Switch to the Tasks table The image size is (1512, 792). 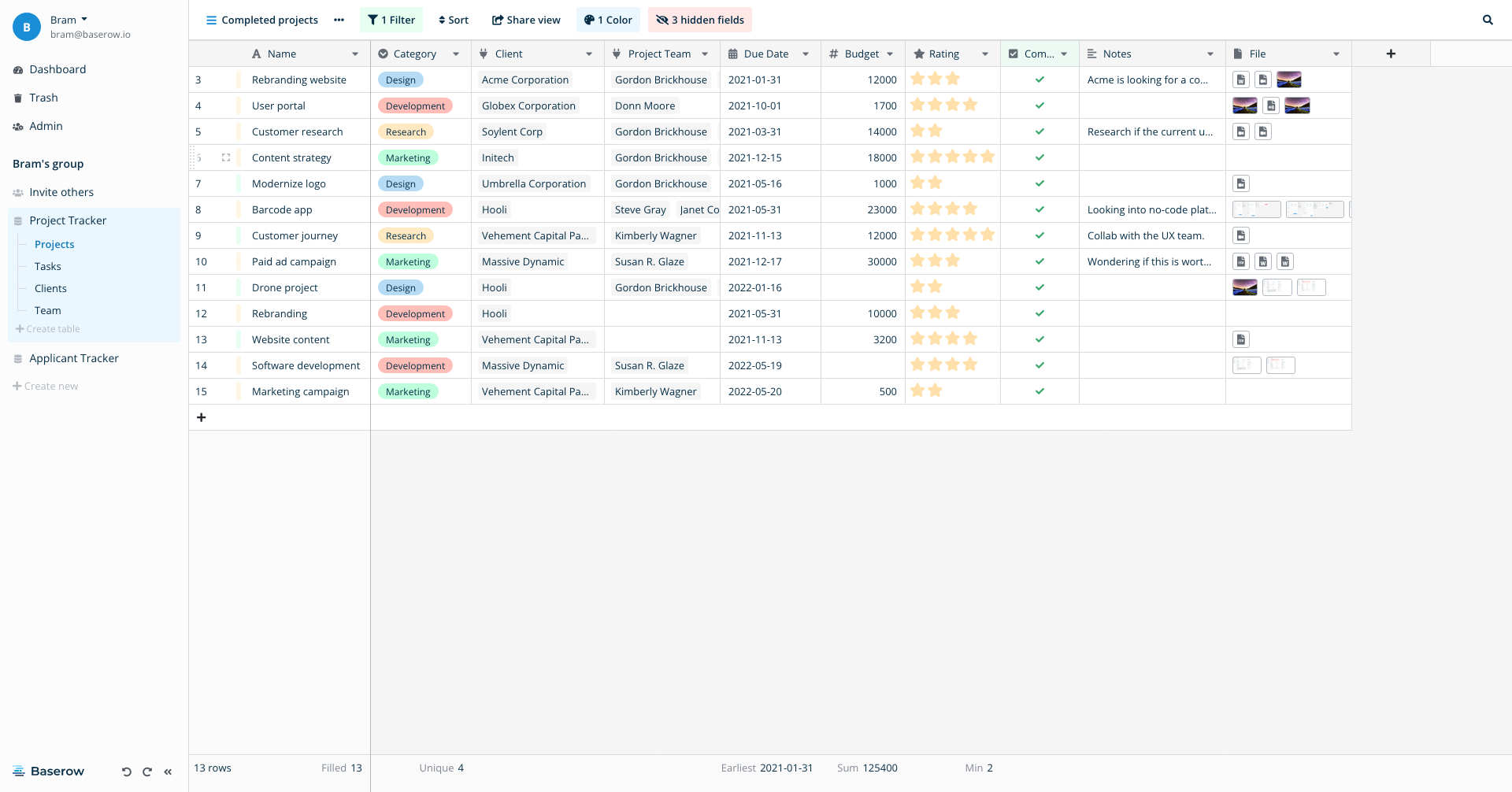pos(47,266)
